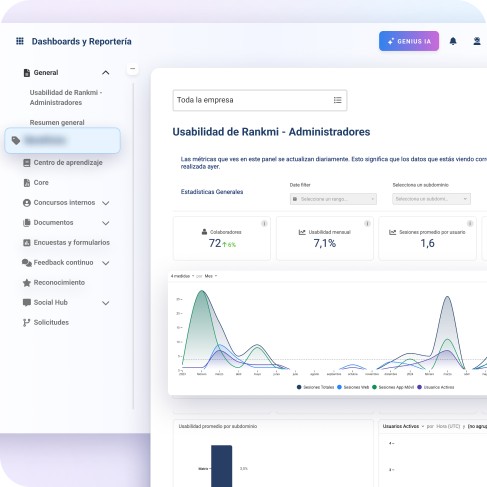Toggle Sesiones App Móvil legend series

click(393, 387)
